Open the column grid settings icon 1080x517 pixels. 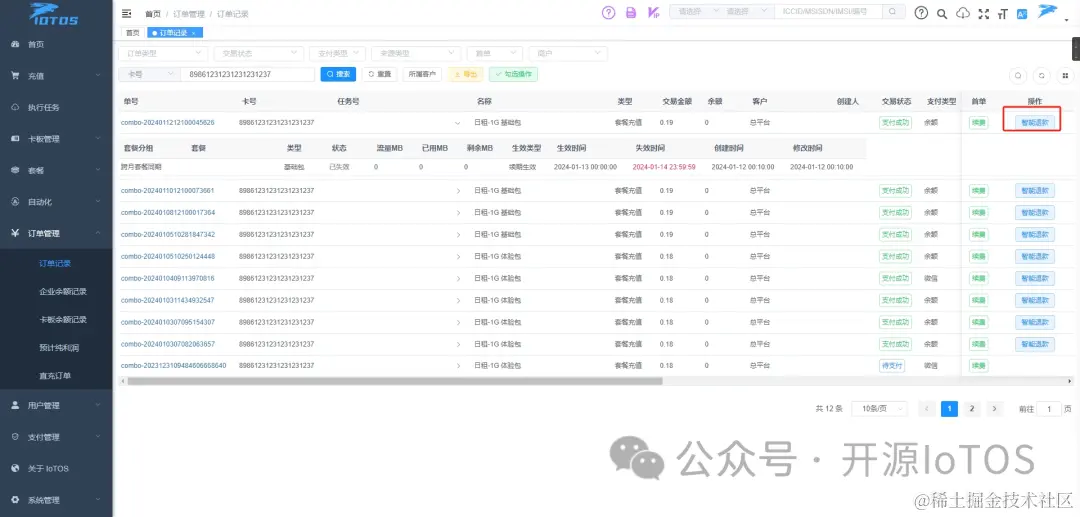[1065, 76]
